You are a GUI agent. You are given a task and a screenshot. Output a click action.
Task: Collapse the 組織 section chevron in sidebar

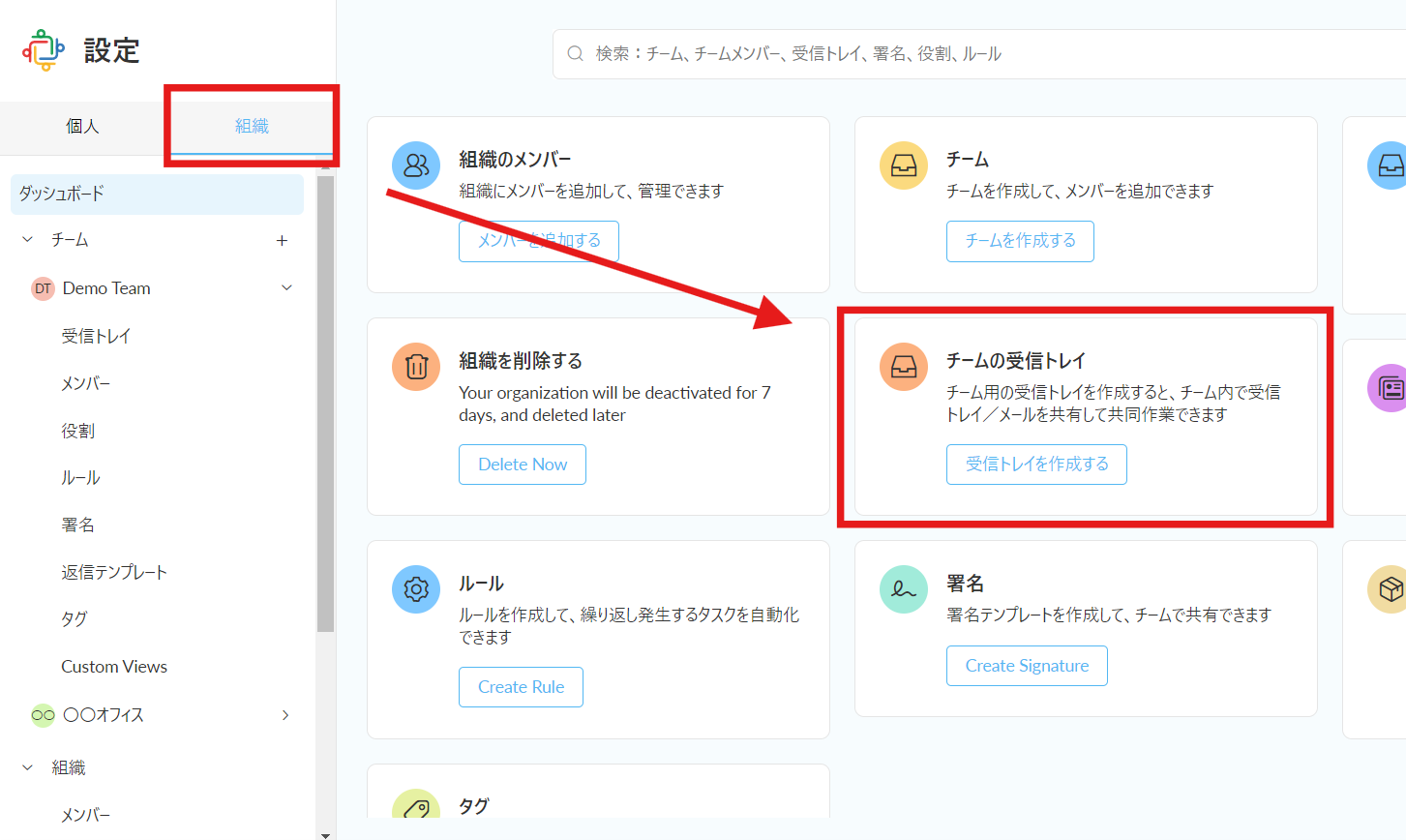click(x=27, y=767)
